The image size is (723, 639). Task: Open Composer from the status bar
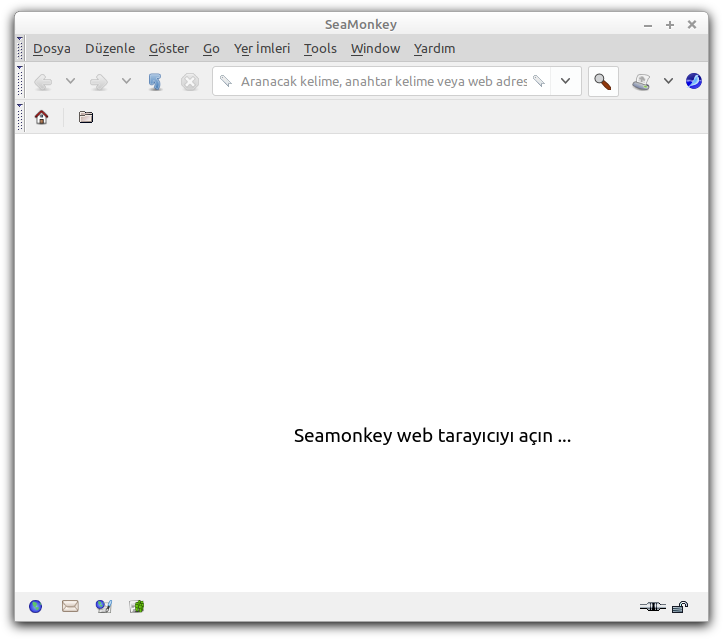point(103,606)
